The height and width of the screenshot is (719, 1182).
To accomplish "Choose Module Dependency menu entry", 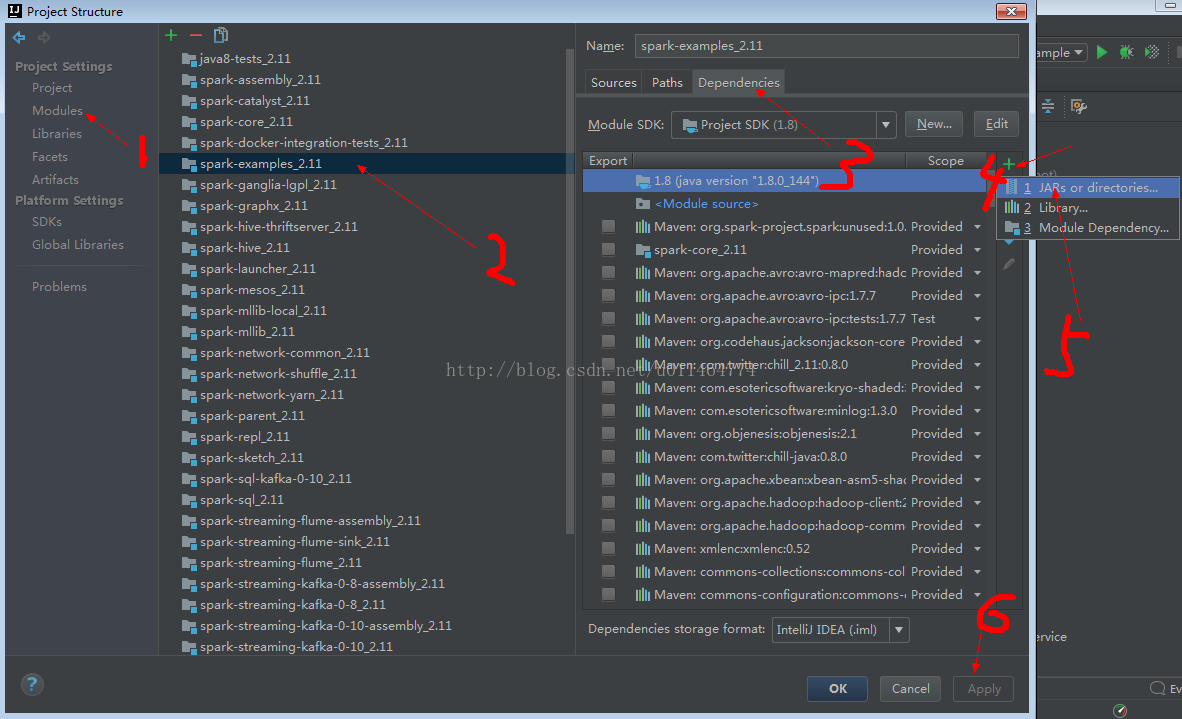I will 1089,228.
